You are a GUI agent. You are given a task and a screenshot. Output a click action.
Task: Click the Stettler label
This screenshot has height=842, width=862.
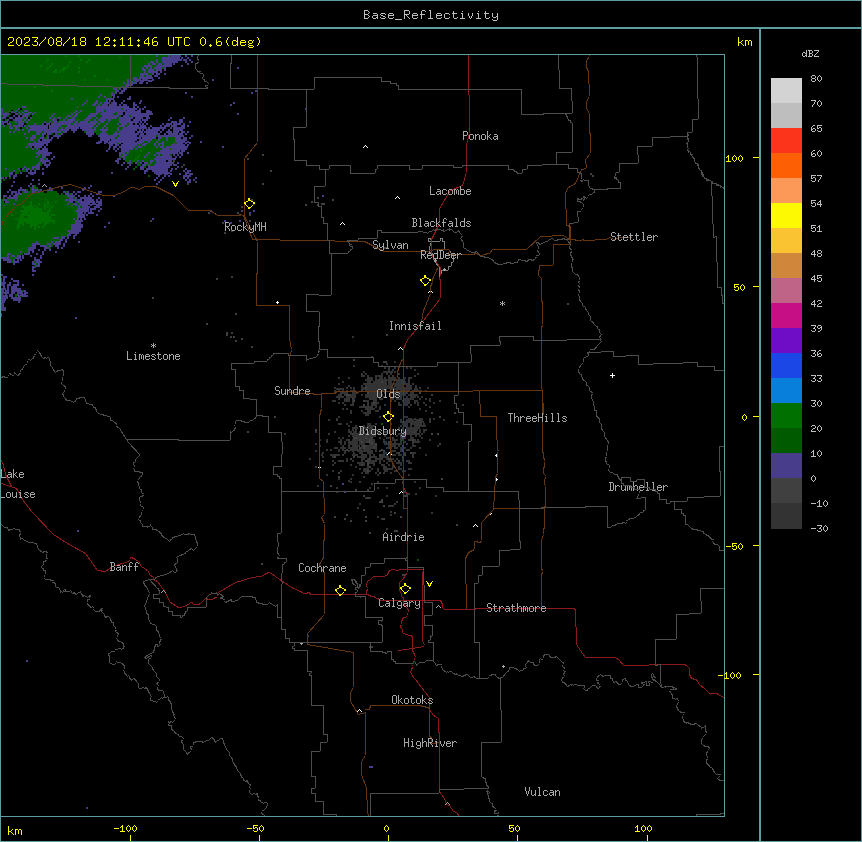[634, 237]
